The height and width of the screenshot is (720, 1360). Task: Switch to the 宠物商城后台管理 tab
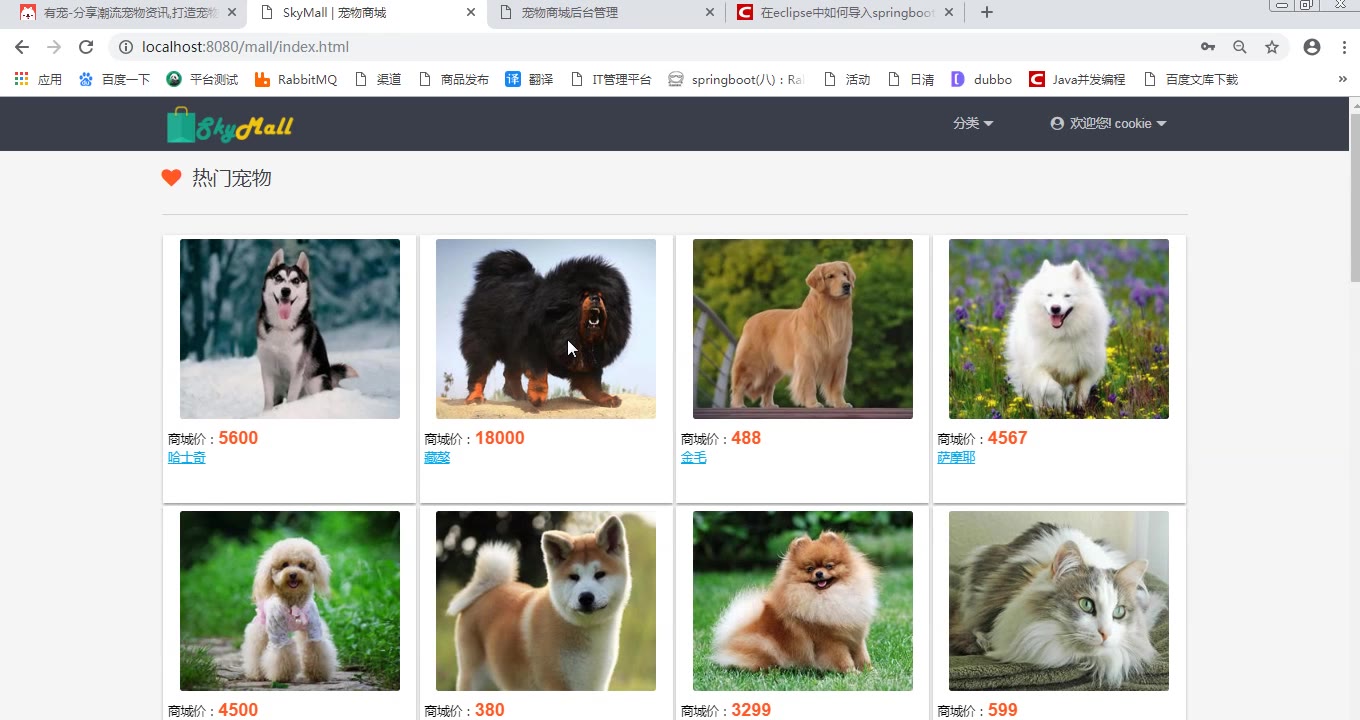point(607,13)
